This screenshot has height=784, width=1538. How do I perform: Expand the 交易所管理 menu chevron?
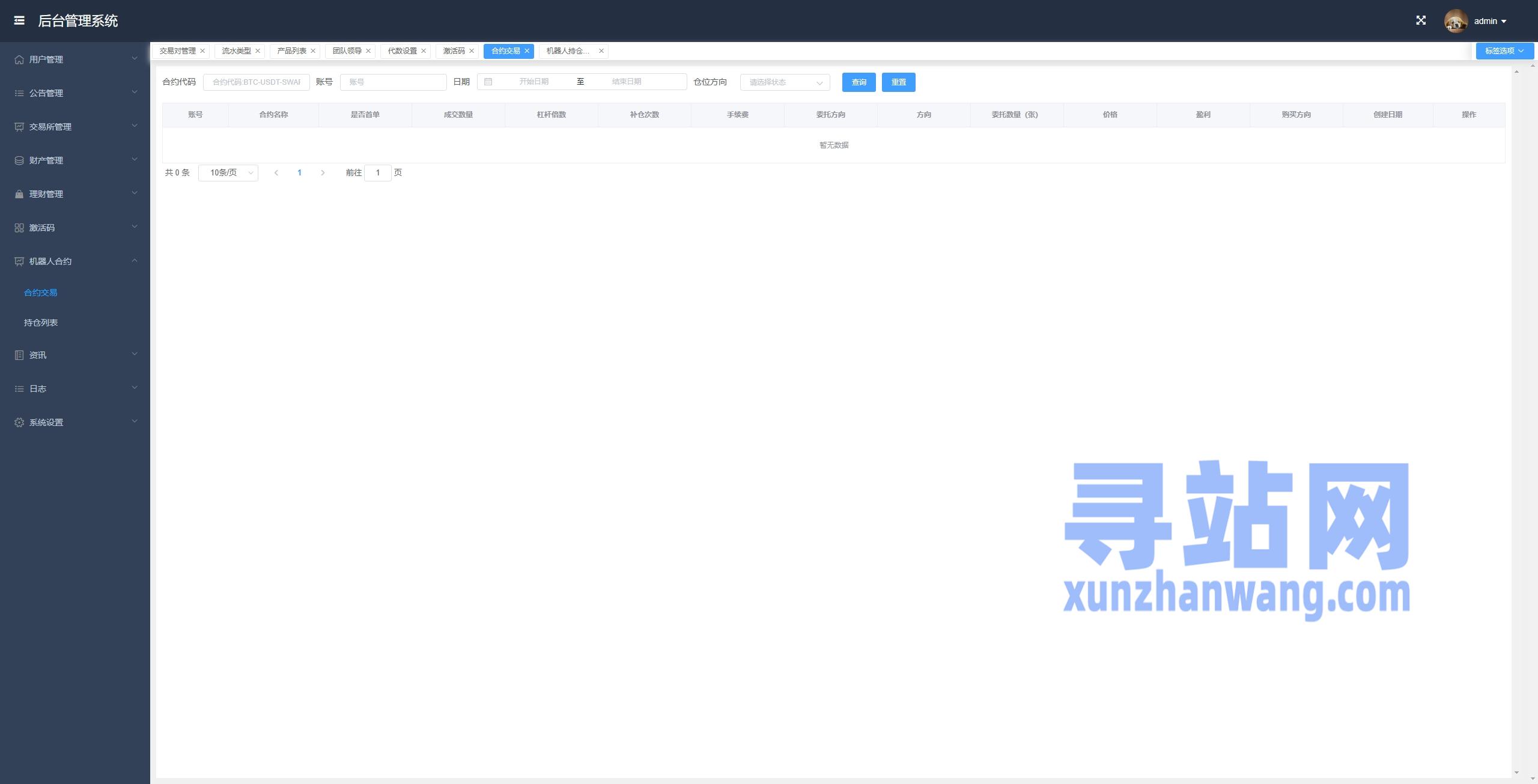[x=135, y=126]
